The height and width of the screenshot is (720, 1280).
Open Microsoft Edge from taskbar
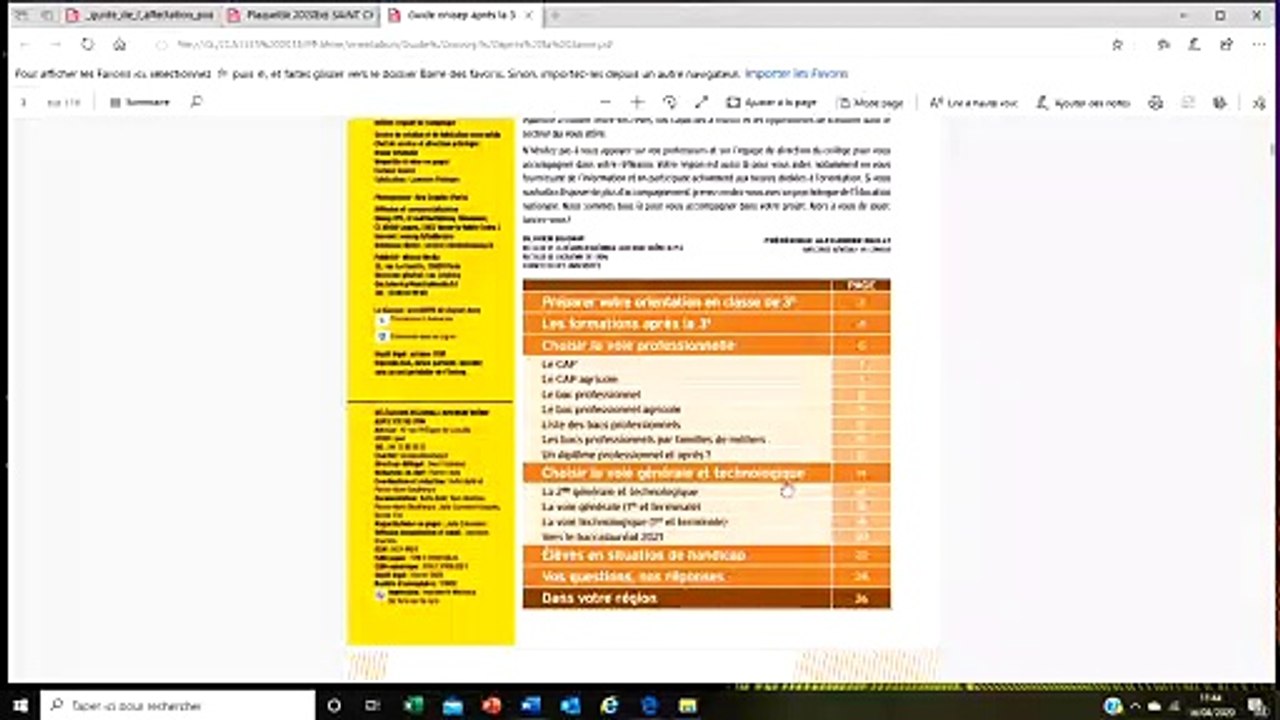tap(649, 705)
